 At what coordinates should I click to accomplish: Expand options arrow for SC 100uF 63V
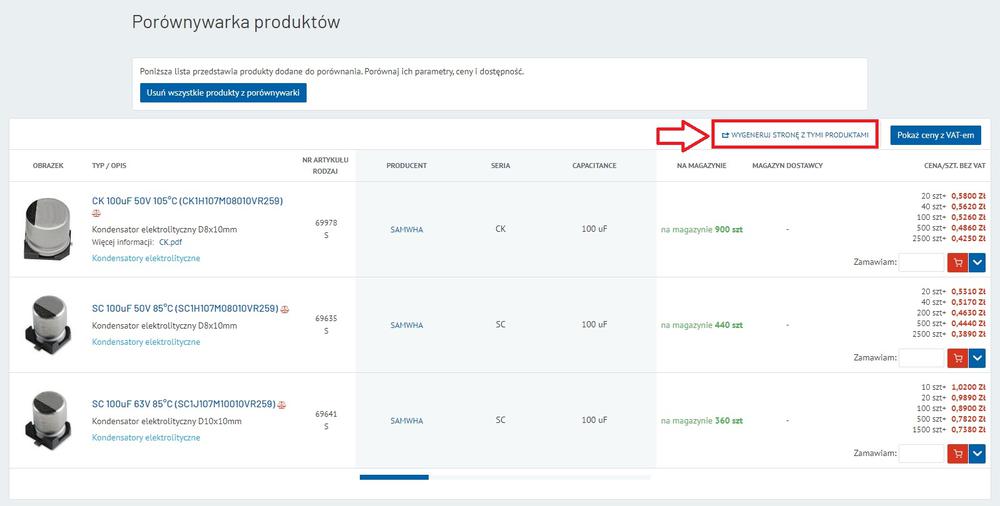[977, 454]
